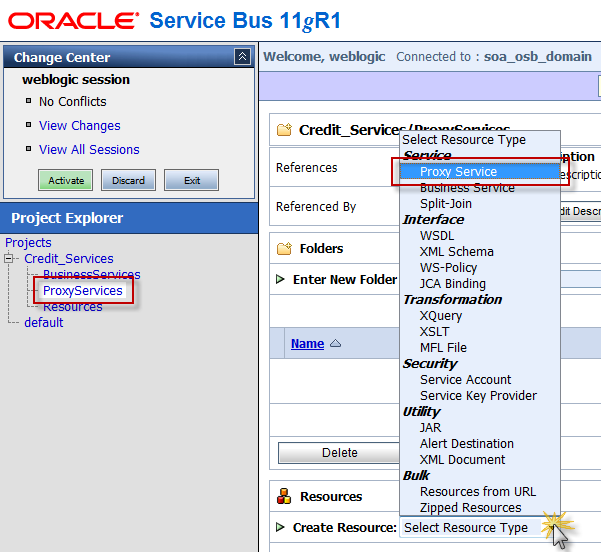This screenshot has width=601, height=552.
Task: Click the Delete button
Action: click(x=339, y=453)
